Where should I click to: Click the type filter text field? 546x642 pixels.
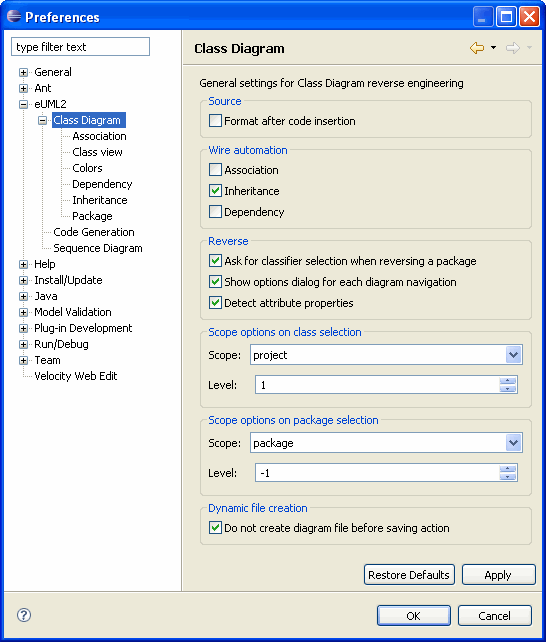point(80,47)
